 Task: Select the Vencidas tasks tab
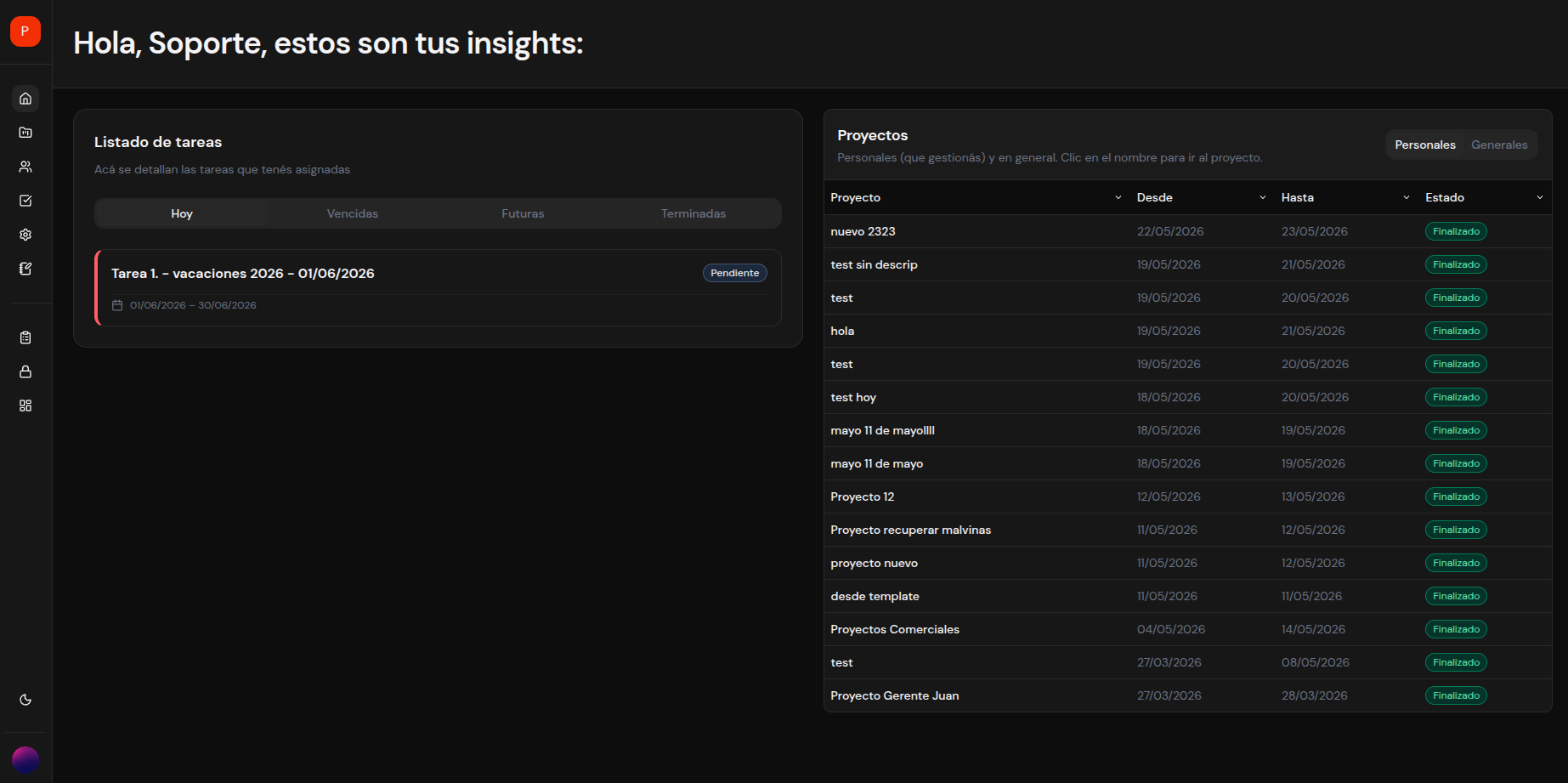coord(353,213)
